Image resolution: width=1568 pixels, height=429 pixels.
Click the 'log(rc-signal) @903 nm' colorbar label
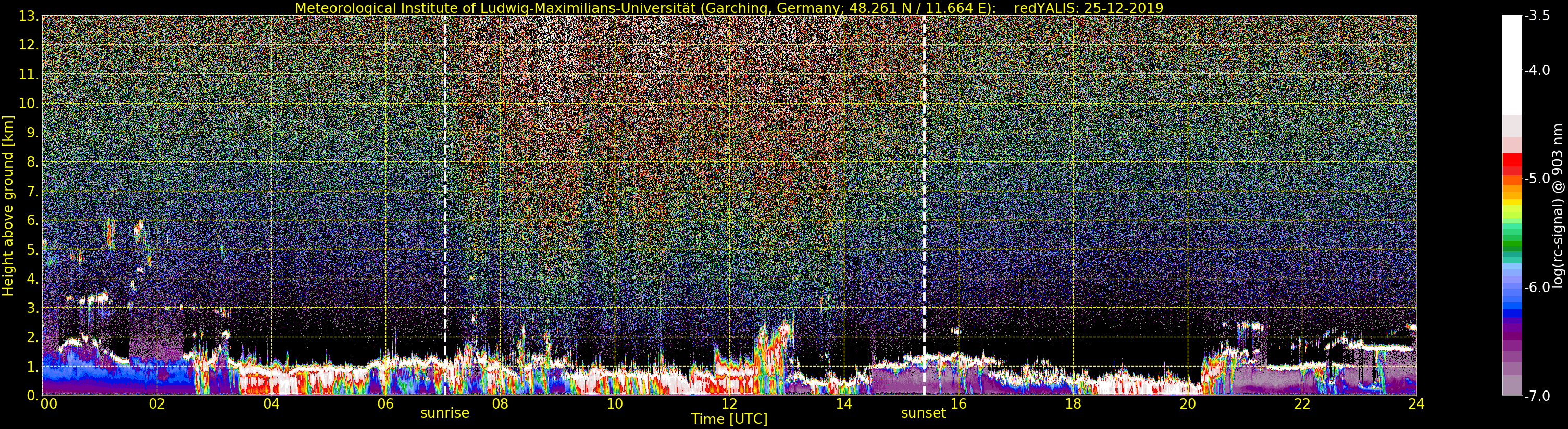(1558, 206)
